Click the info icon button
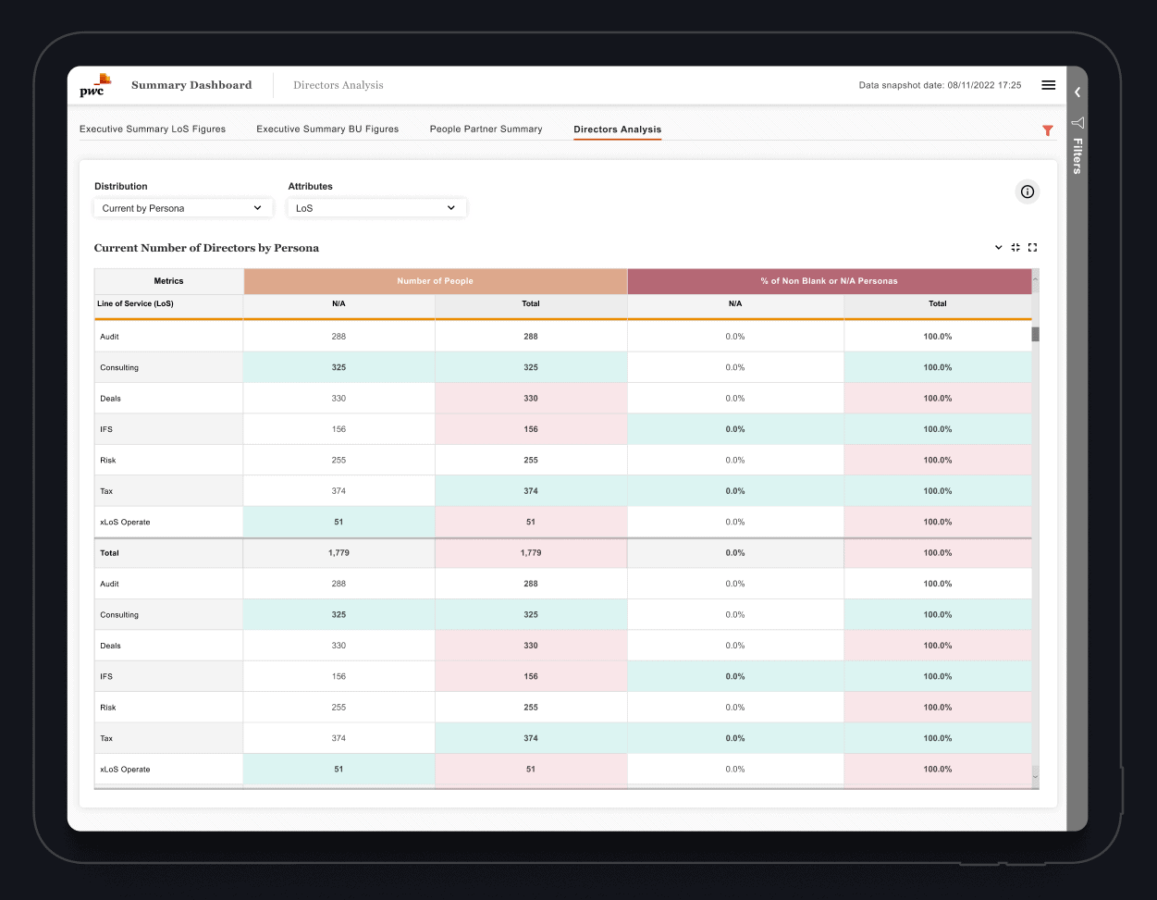The image size is (1157, 900). point(1027,192)
